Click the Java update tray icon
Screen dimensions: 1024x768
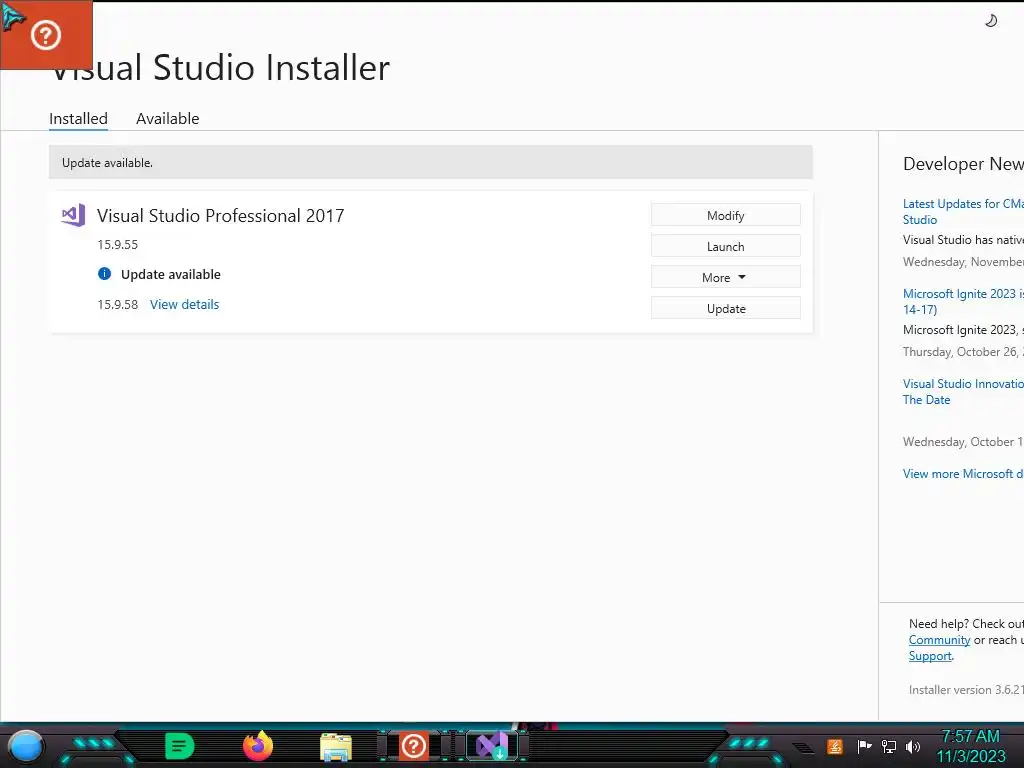click(x=835, y=746)
